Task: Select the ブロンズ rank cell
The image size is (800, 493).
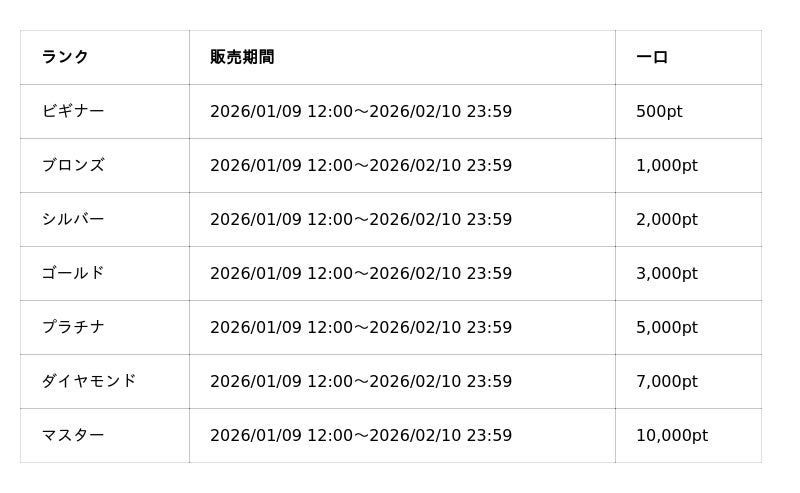Action: coord(73,165)
